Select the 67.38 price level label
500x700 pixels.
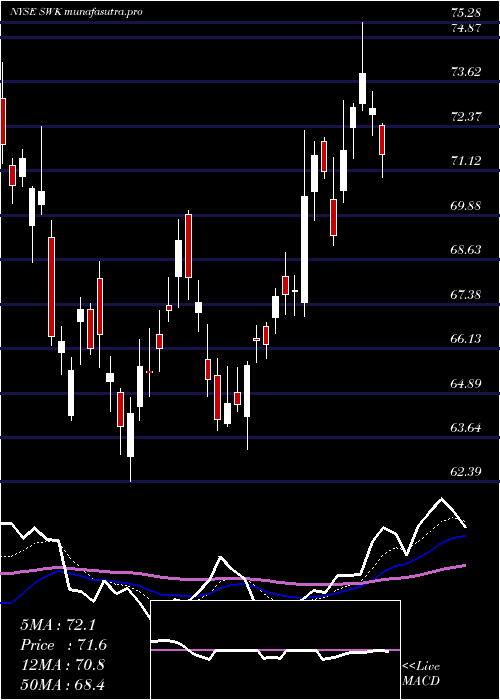point(466,295)
